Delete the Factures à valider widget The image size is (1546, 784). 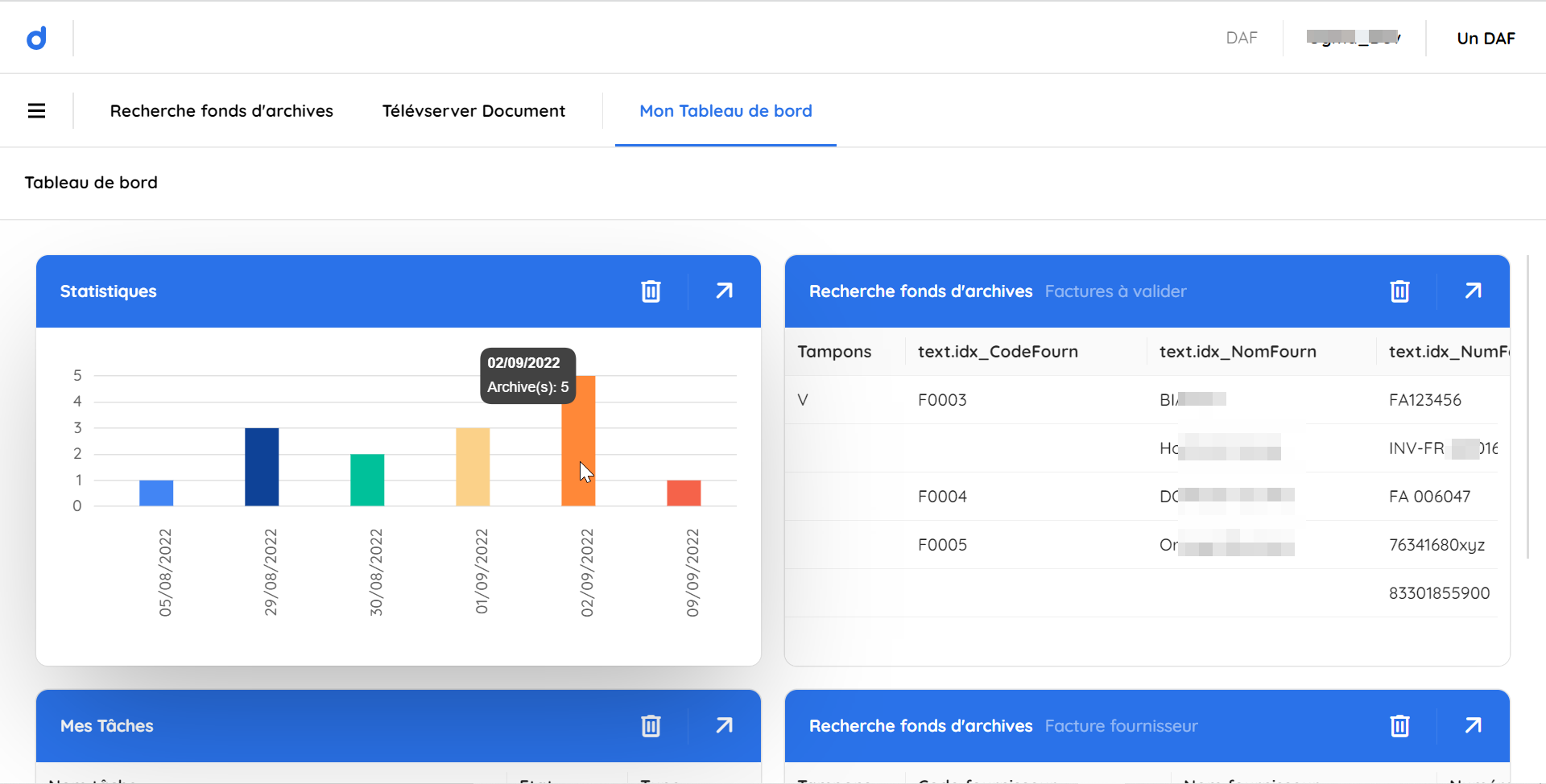coord(1399,291)
